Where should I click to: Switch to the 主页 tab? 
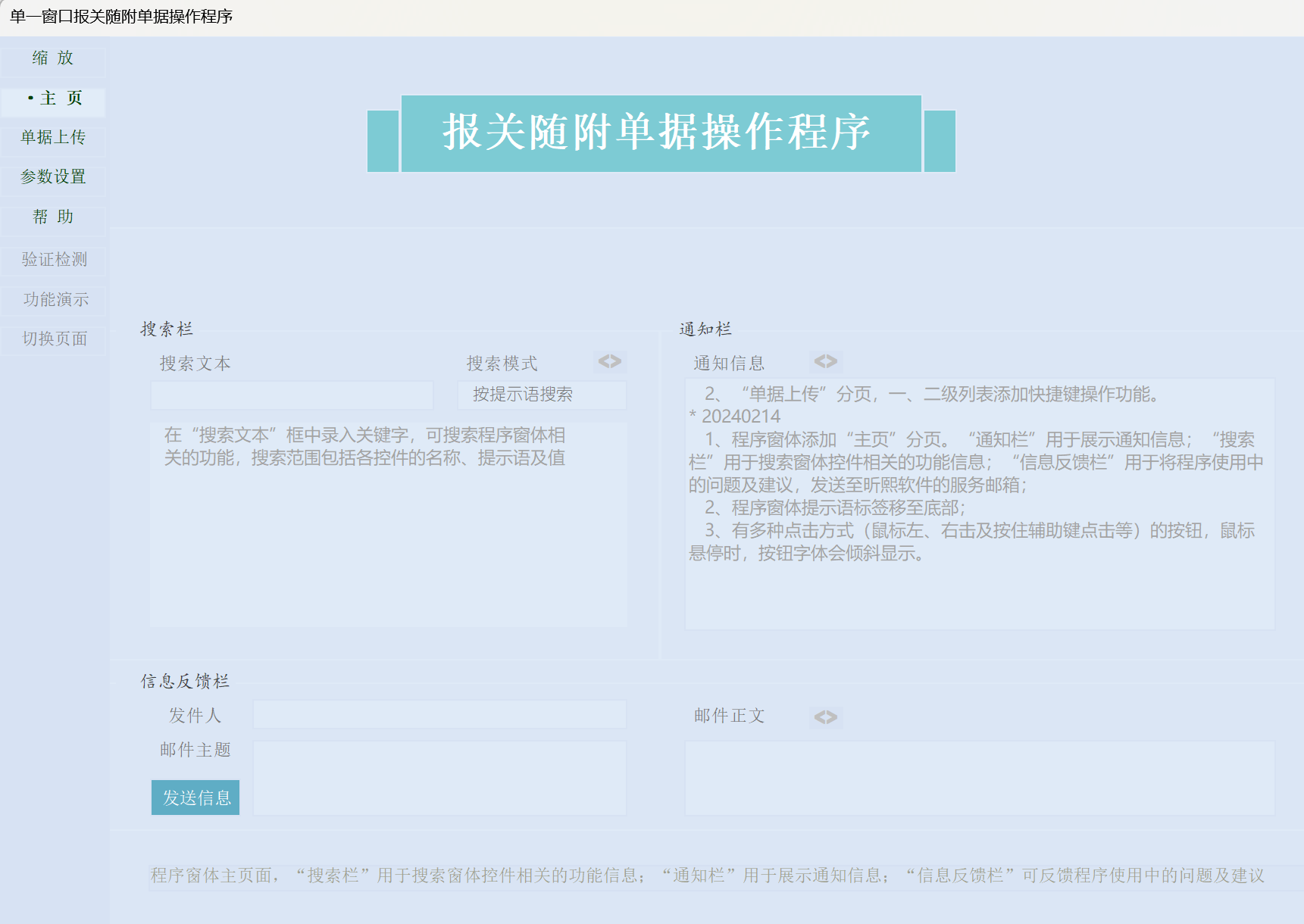coord(53,98)
